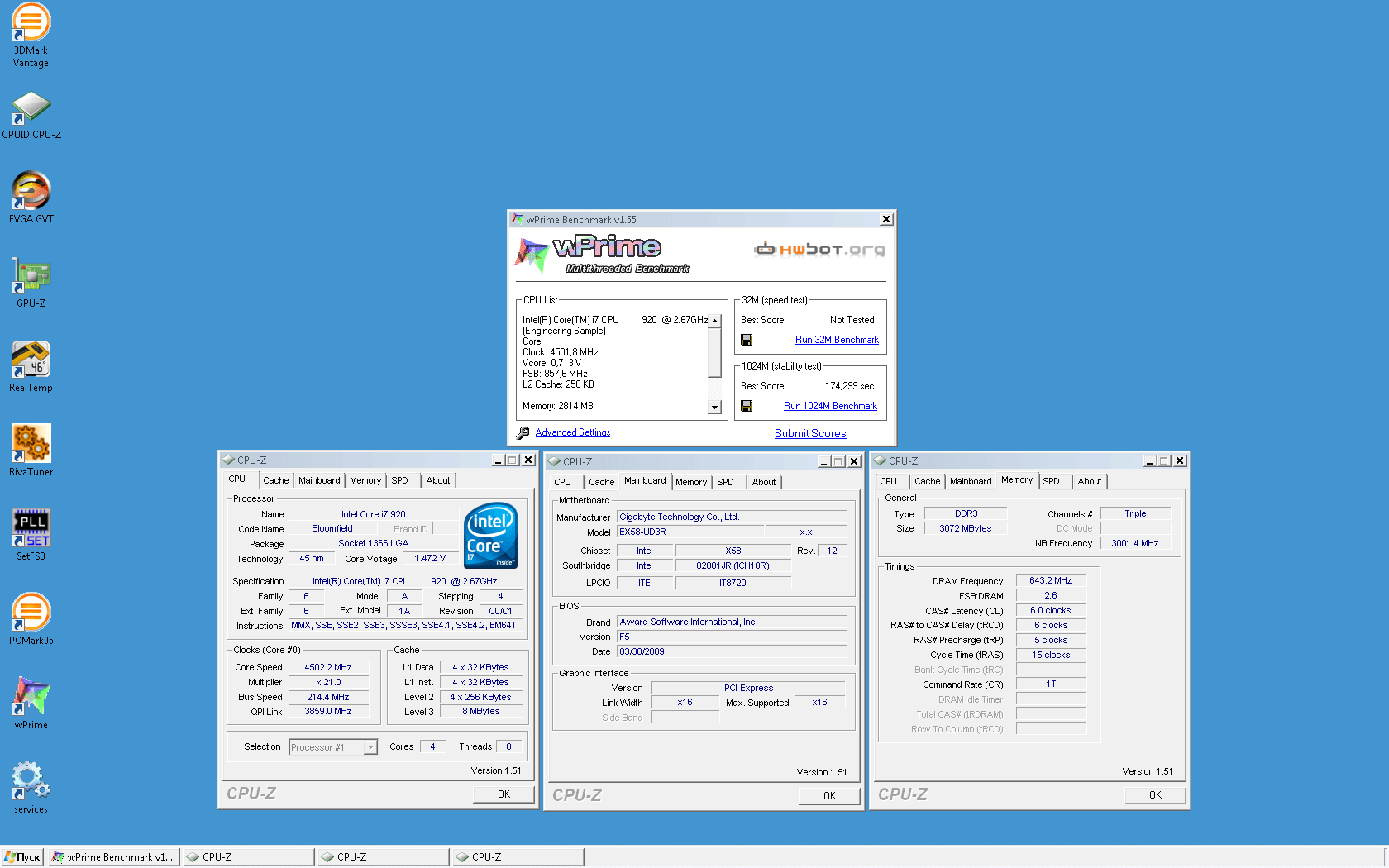This screenshot has height=868, width=1389.
Task: Click the wPrime title bar icon
Action: (x=518, y=219)
